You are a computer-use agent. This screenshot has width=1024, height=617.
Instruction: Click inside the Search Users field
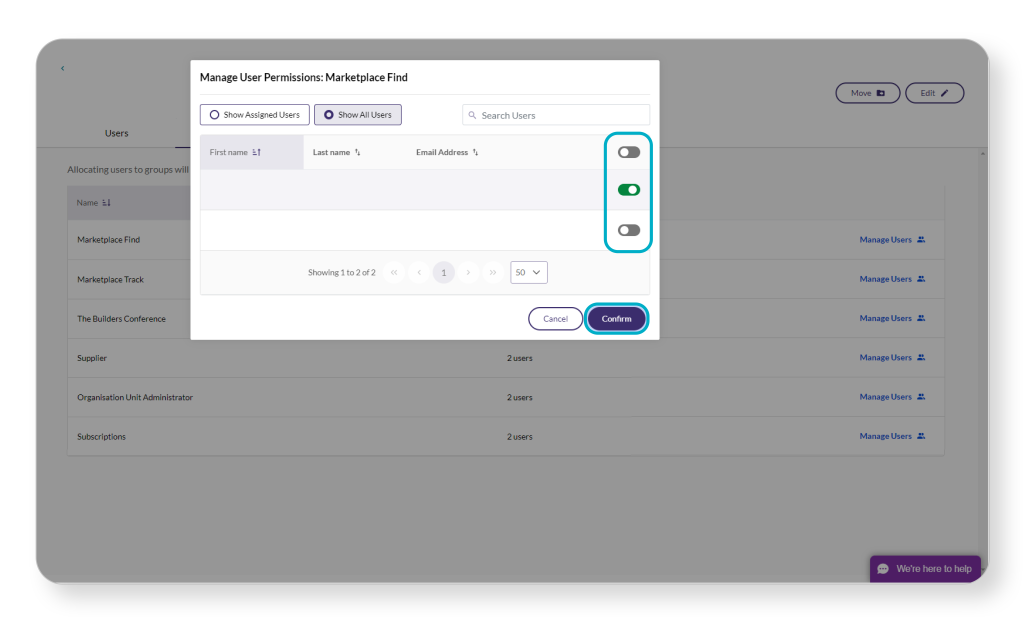pyautogui.click(x=555, y=114)
